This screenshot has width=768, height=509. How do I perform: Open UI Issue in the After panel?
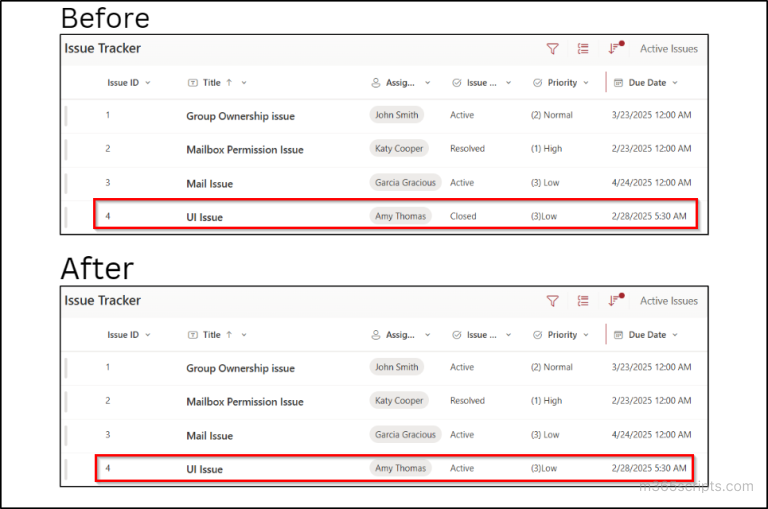coord(204,469)
